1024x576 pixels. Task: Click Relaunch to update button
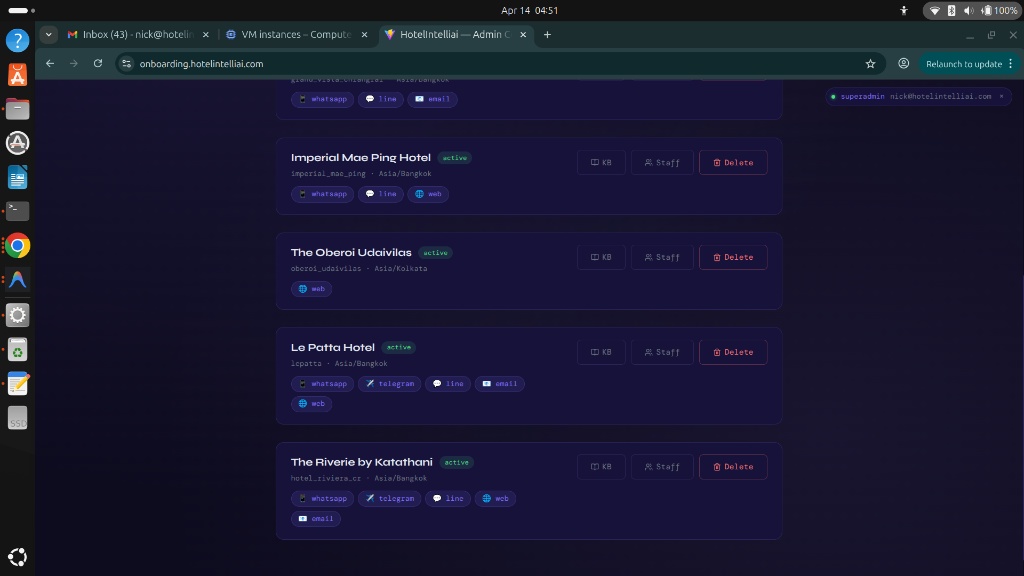(963, 63)
